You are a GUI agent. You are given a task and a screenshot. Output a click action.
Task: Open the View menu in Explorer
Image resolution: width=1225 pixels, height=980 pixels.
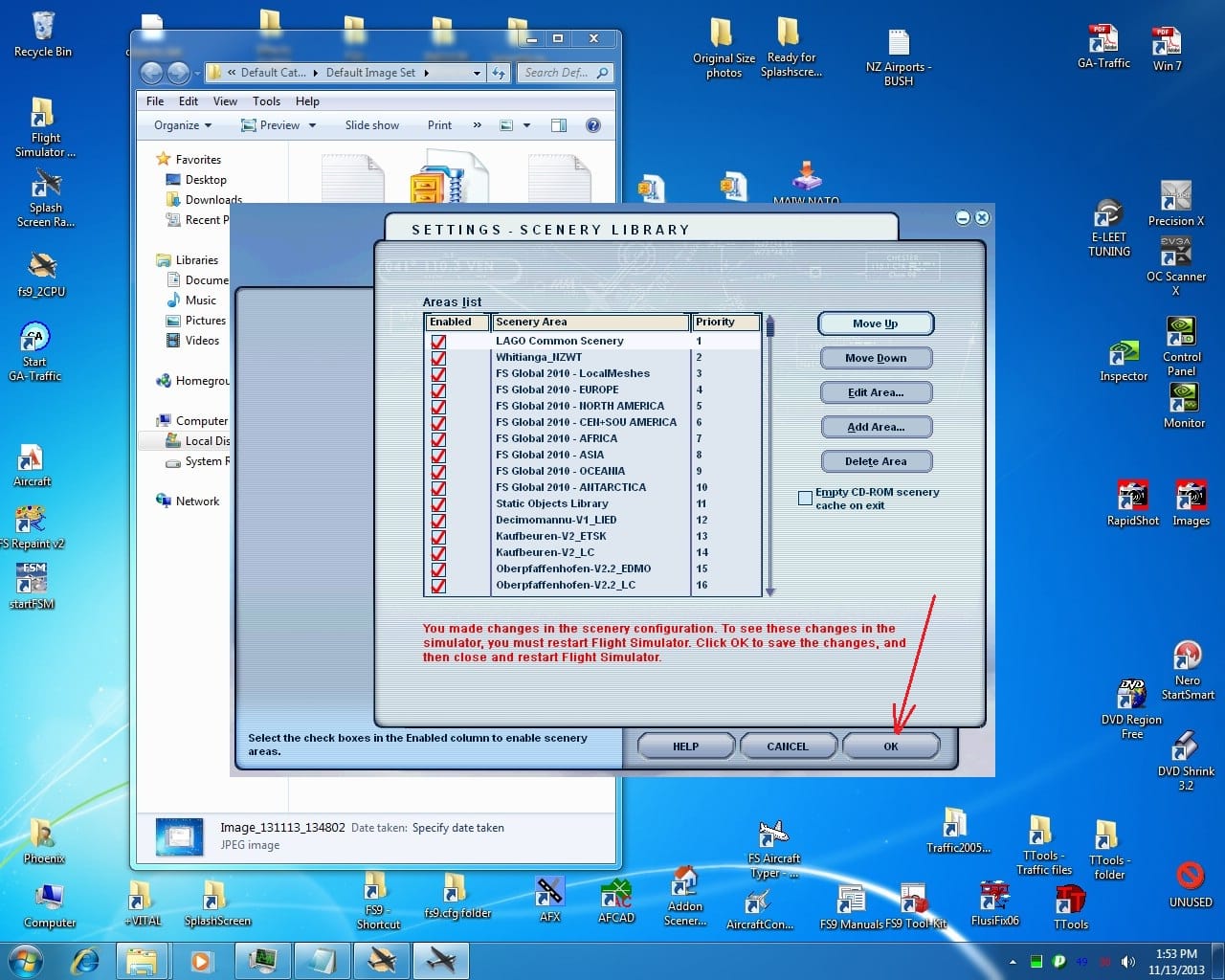[225, 101]
